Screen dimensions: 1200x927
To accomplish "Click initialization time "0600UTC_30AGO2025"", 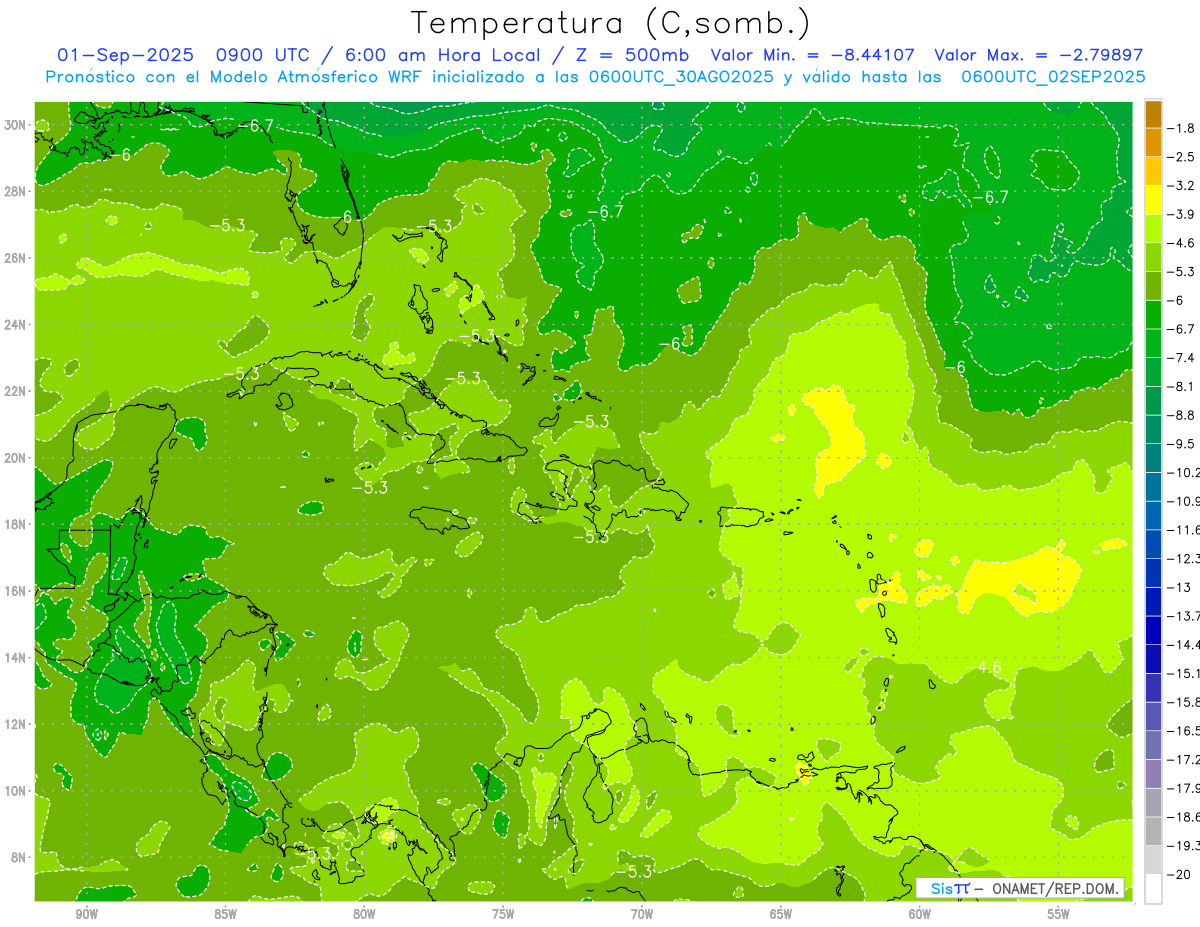I will point(681,77).
